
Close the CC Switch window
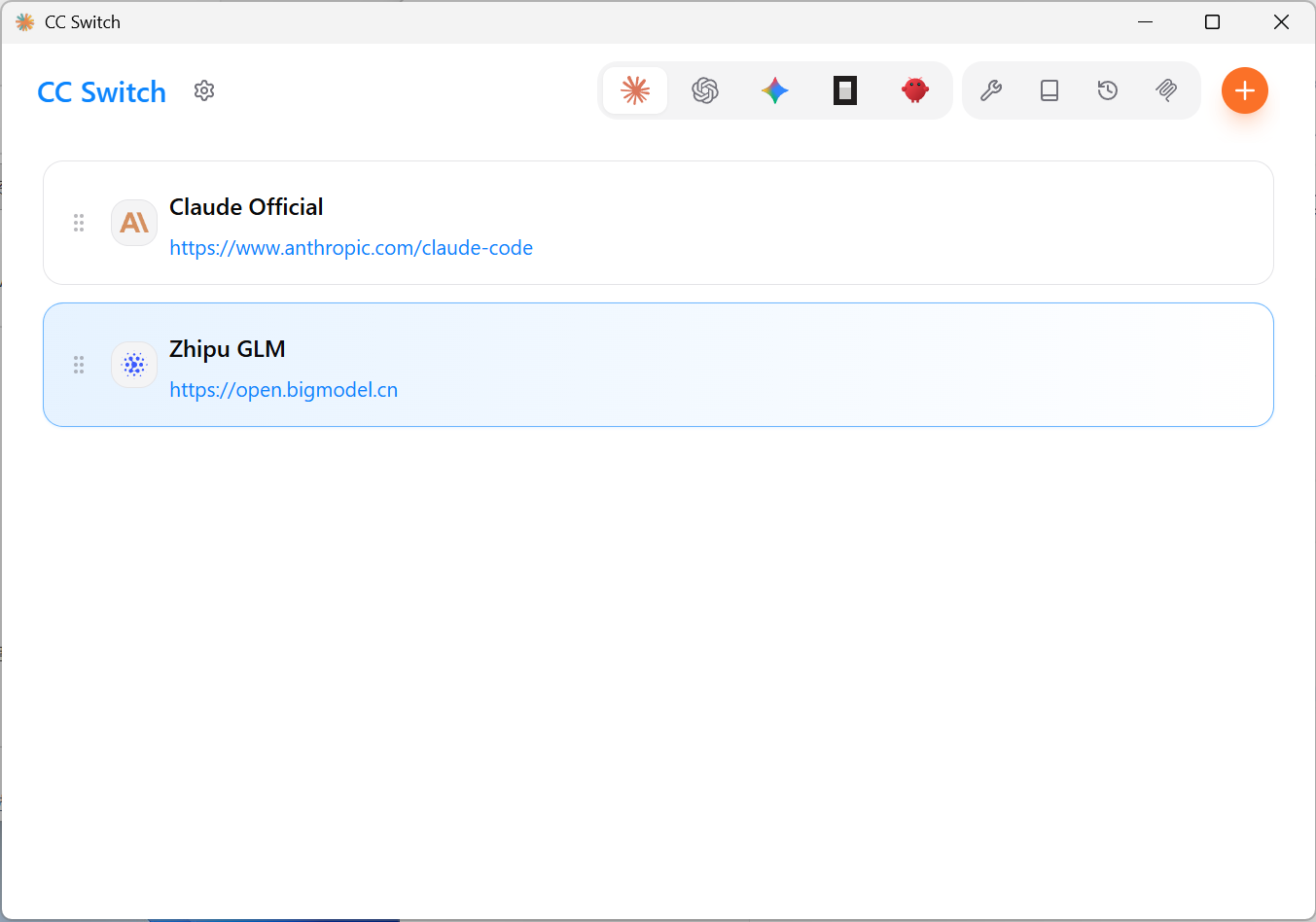1281,21
